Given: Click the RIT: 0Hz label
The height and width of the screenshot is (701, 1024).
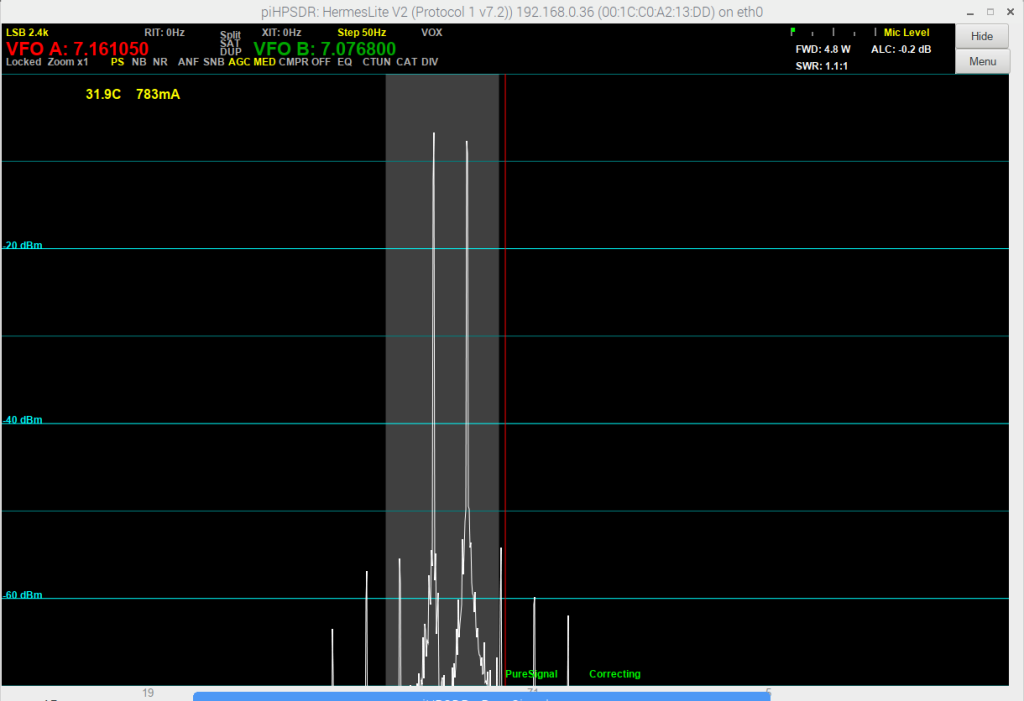Looking at the screenshot, I should pos(164,33).
